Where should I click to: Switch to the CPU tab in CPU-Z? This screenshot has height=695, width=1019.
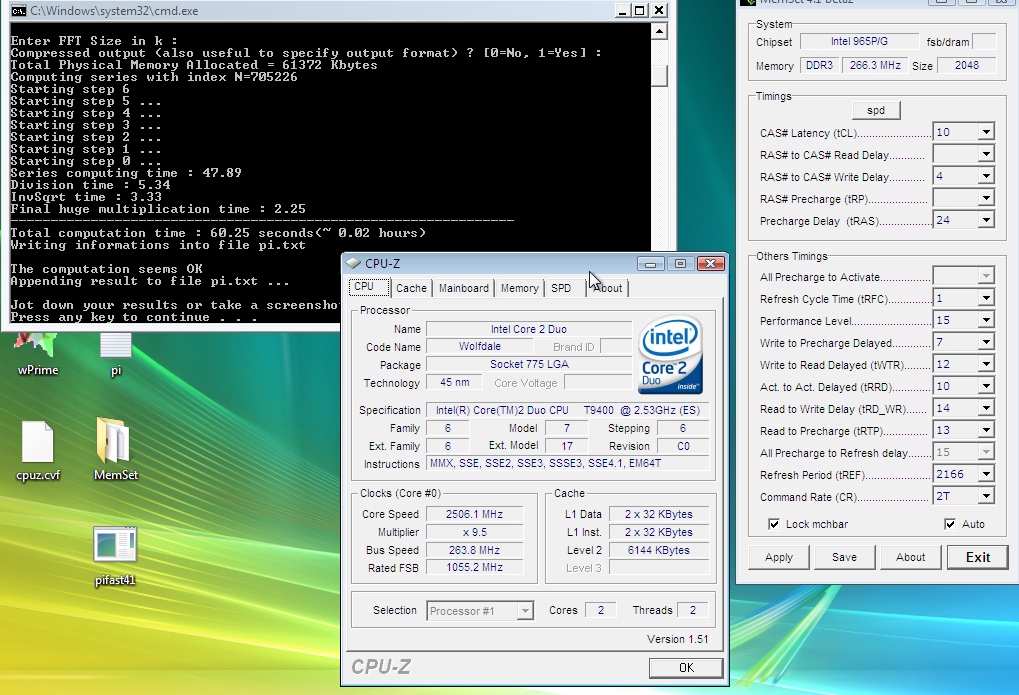(x=368, y=287)
